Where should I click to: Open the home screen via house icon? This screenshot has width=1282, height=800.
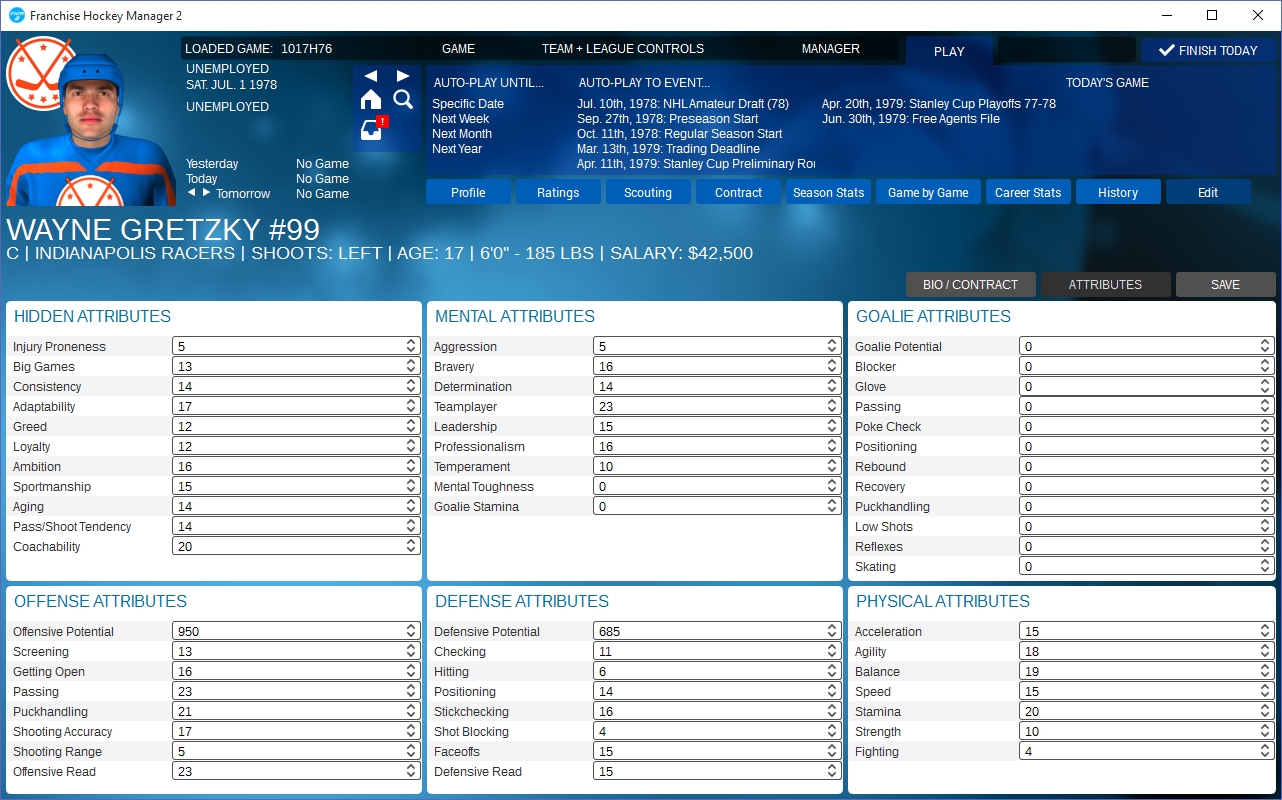pos(371,99)
